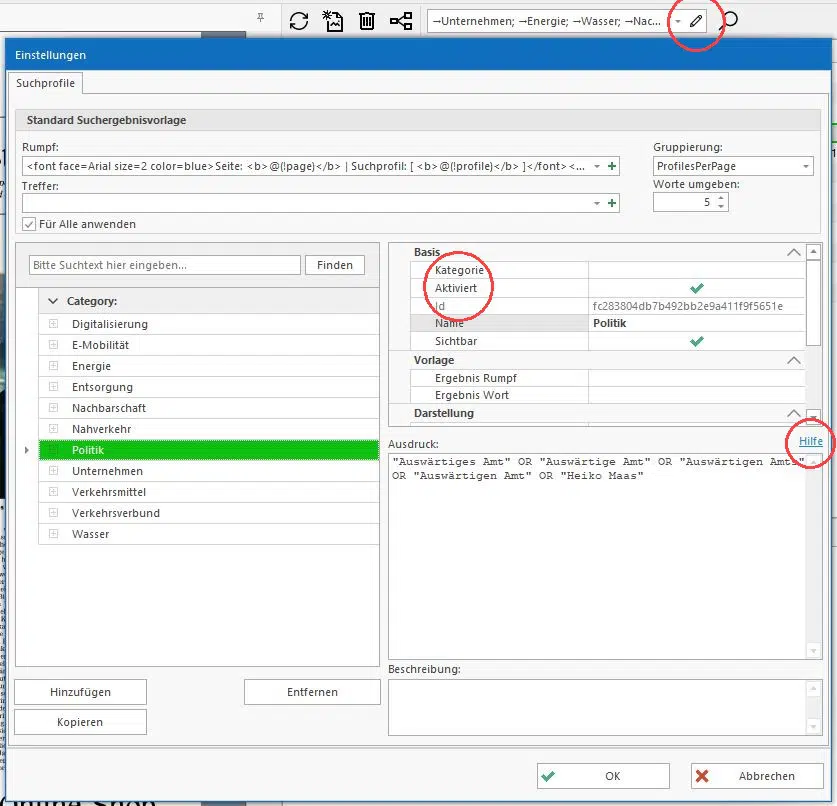Expand the E-Mobilität category
Image resolution: width=837 pixels, height=806 pixels.
pyautogui.click(x=53, y=344)
